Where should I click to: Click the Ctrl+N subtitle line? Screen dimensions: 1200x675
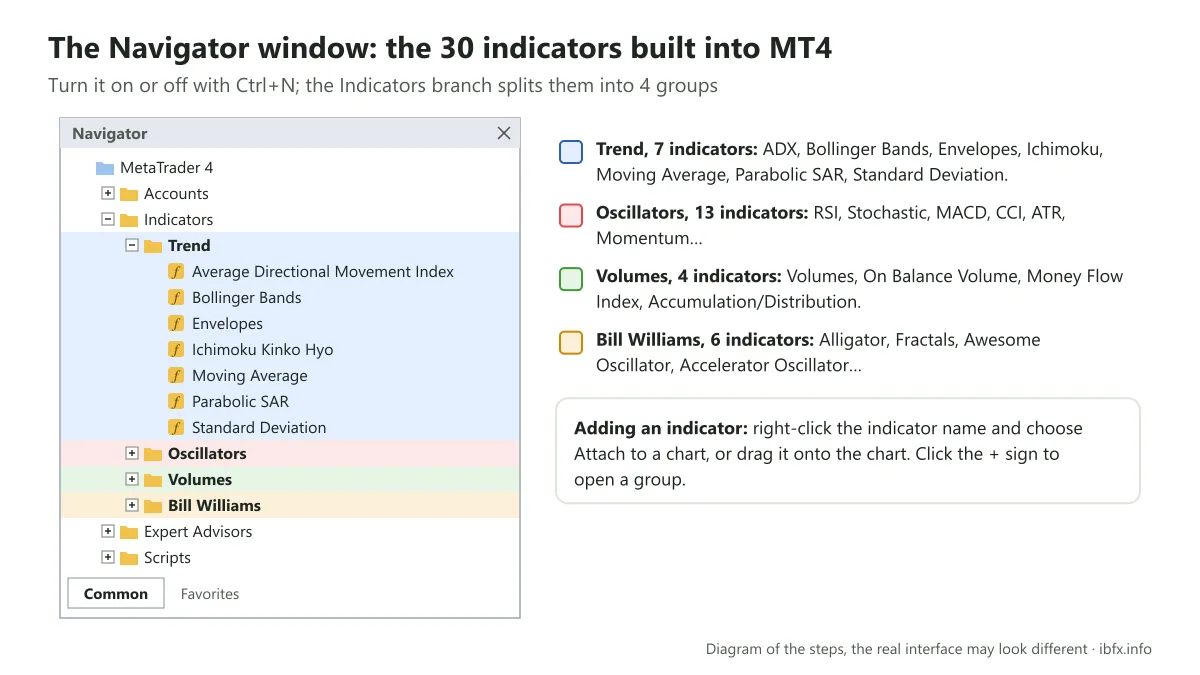coord(383,86)
